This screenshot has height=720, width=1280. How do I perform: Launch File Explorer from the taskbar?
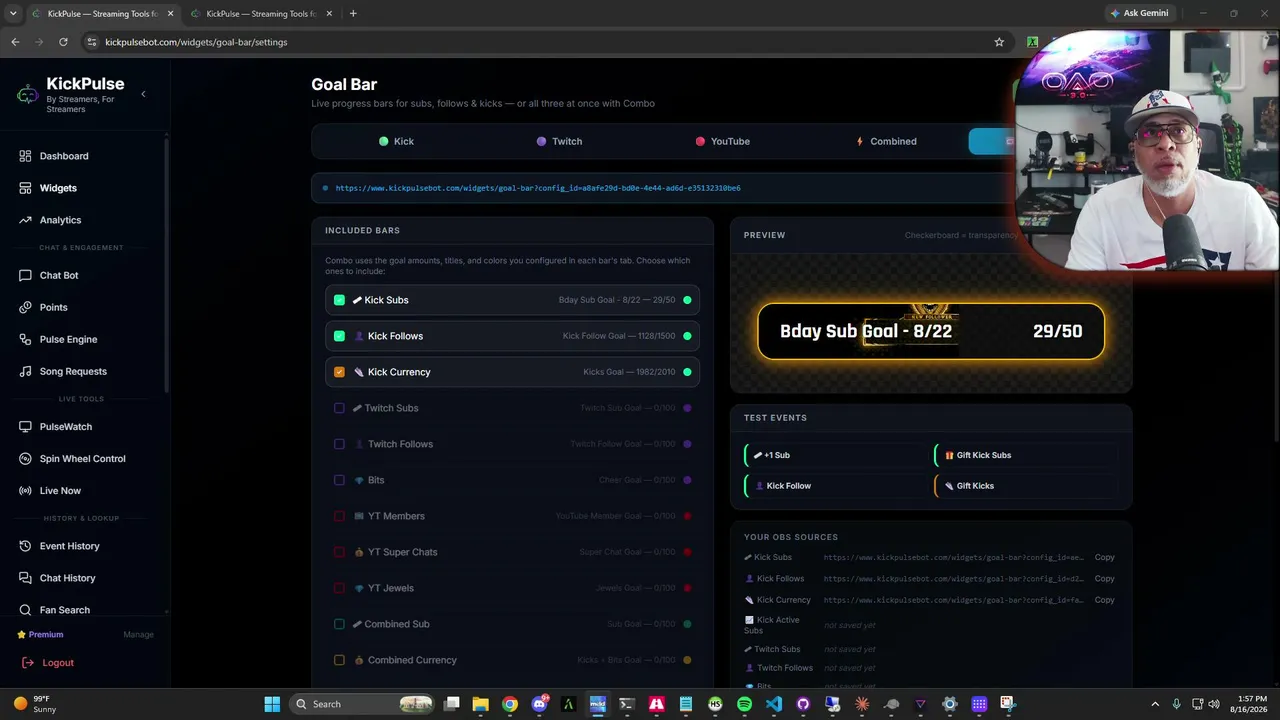pos(480,704)
